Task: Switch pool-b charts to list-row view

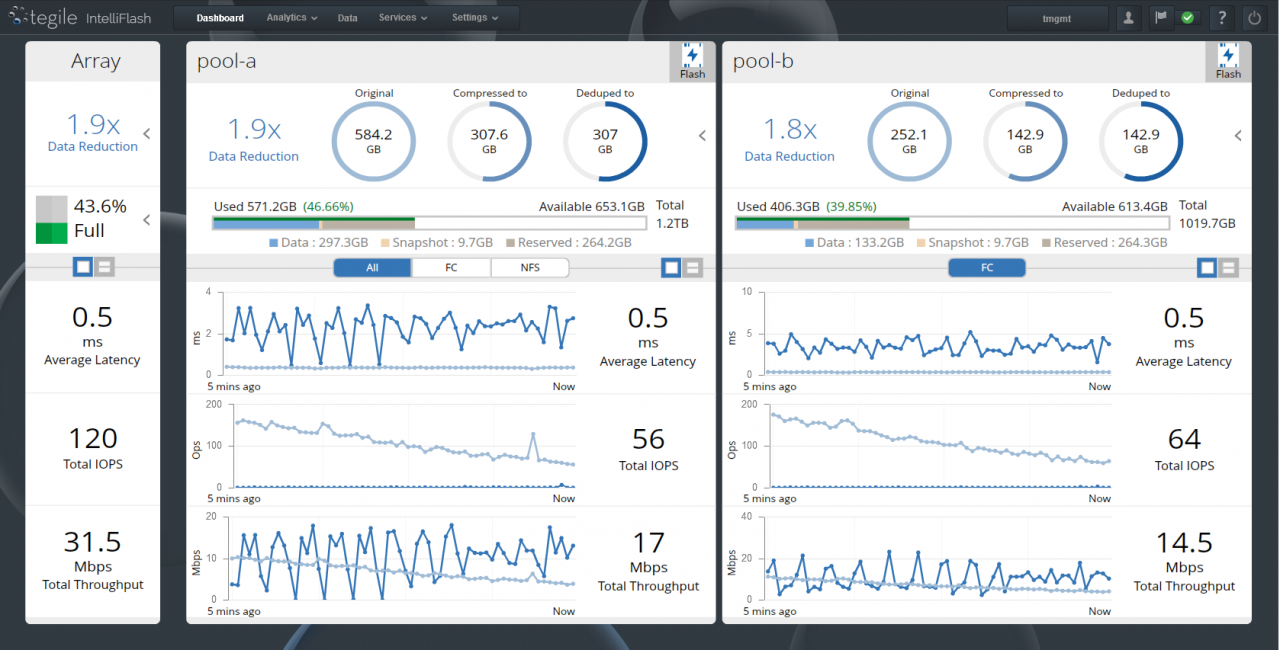Action: [x=1229, y=267]
